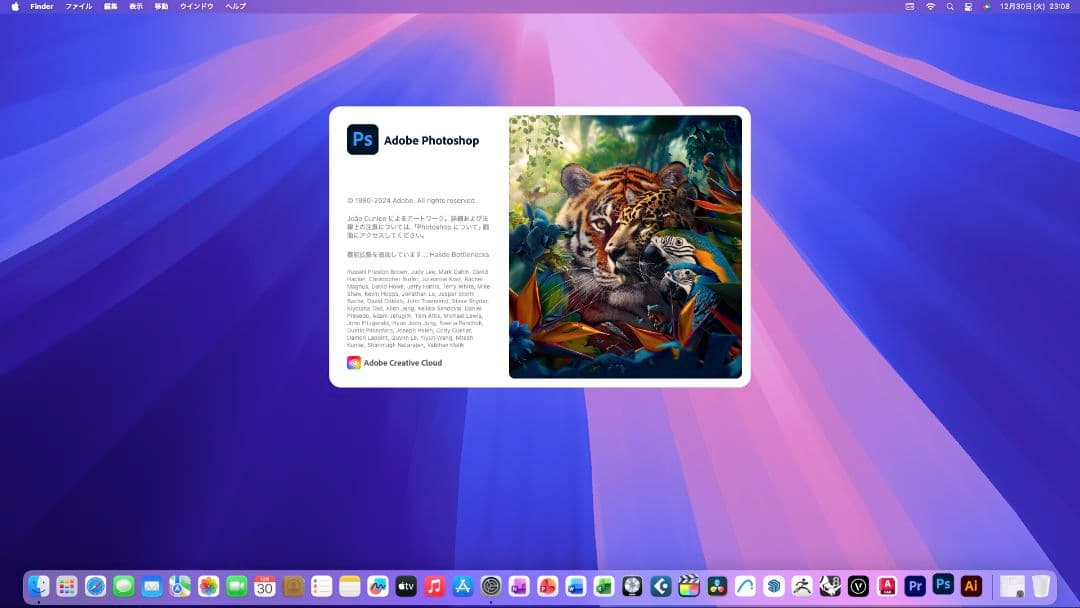Open Safari browser in the Dock
The width and height of the screenshot is (1080, 608).
pos(95,586)
